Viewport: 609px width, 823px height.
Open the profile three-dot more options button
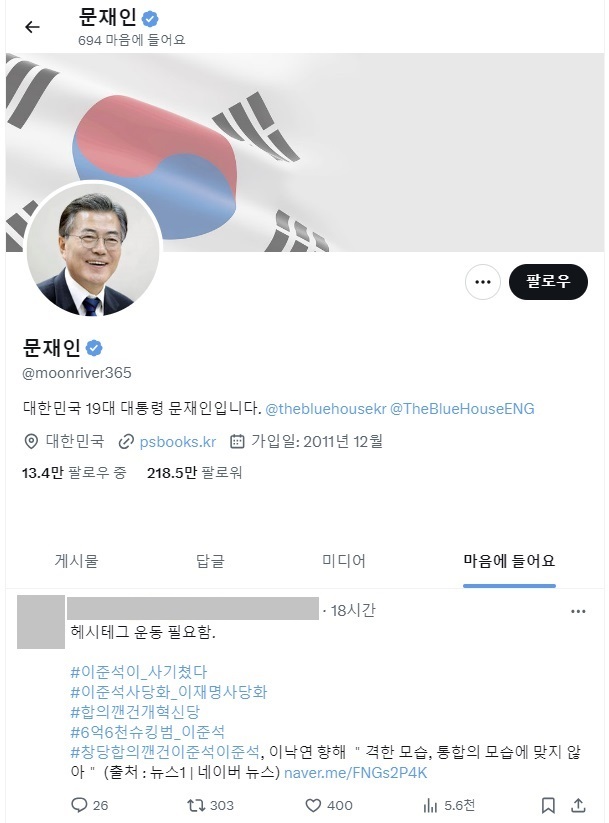[x=482, y=282]
